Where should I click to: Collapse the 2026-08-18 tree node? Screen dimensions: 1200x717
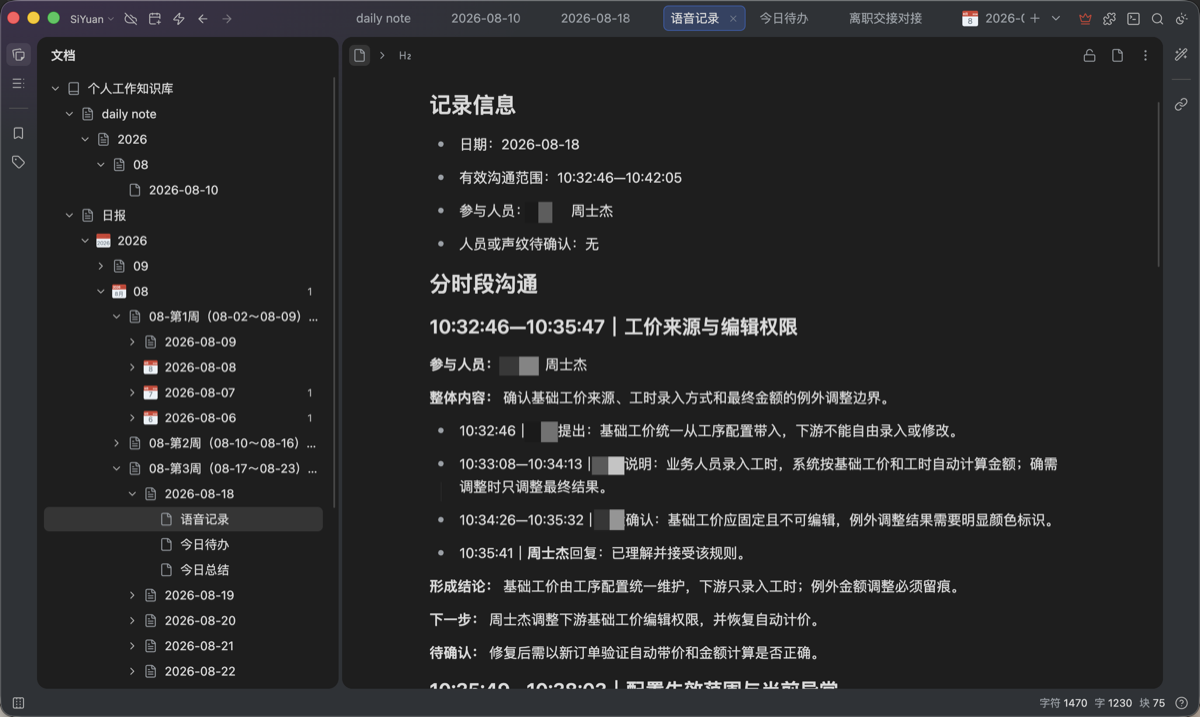click(x=132, y=494)
